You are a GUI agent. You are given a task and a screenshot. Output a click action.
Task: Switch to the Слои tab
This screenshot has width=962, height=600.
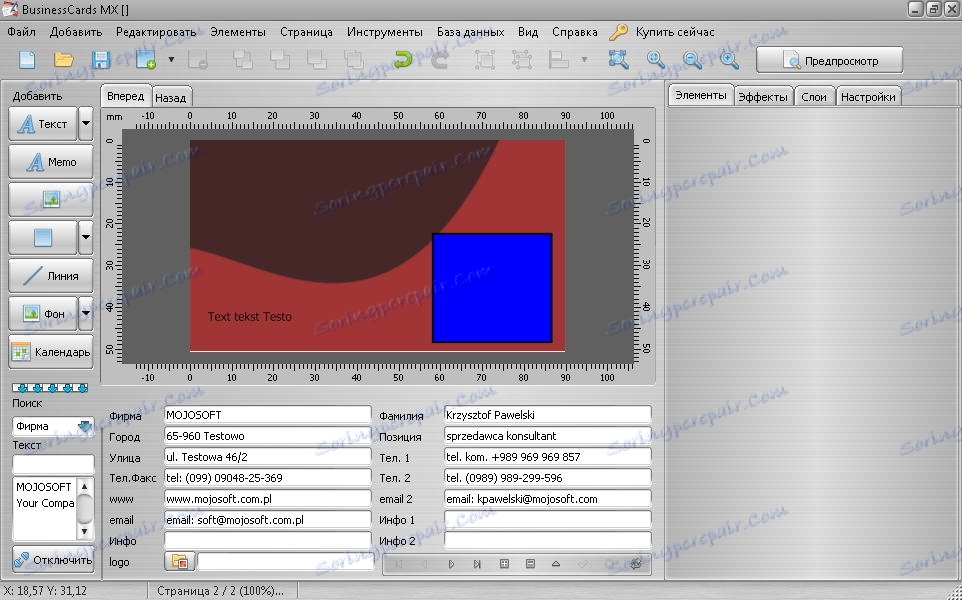tap(813, 97)
